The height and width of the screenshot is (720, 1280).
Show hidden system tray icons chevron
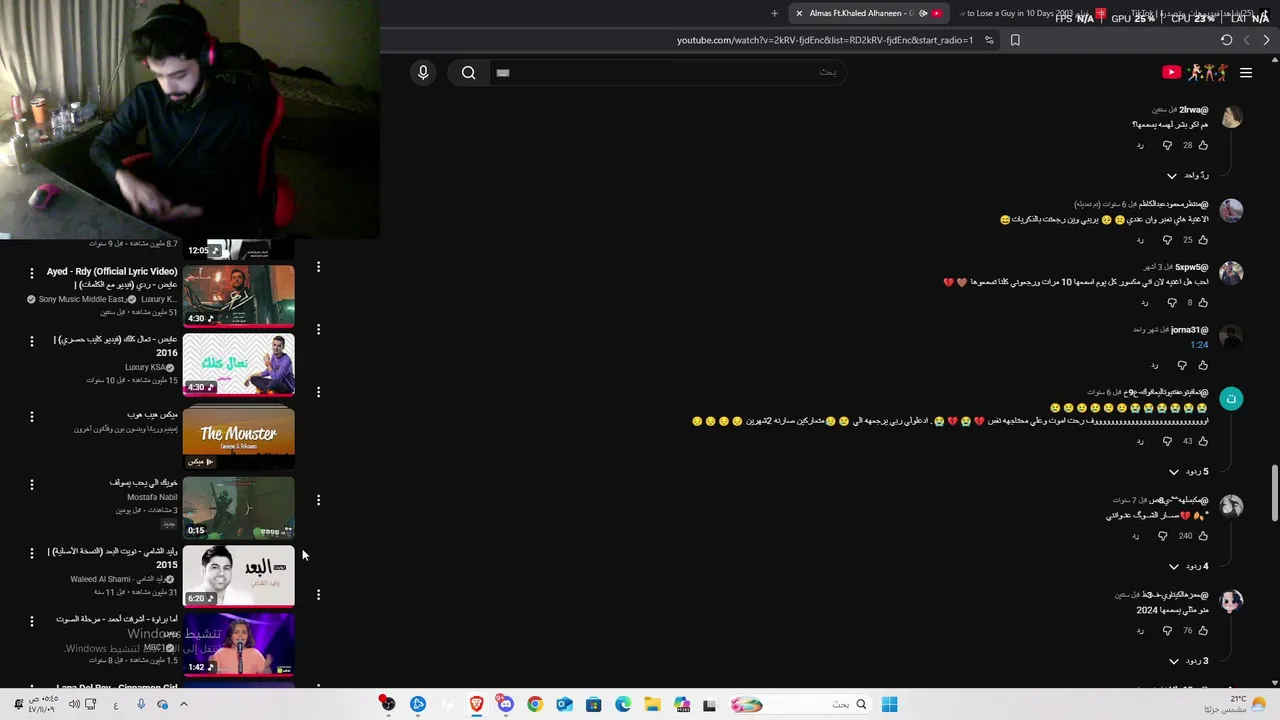pyautogui.click(x=183, y=705)
